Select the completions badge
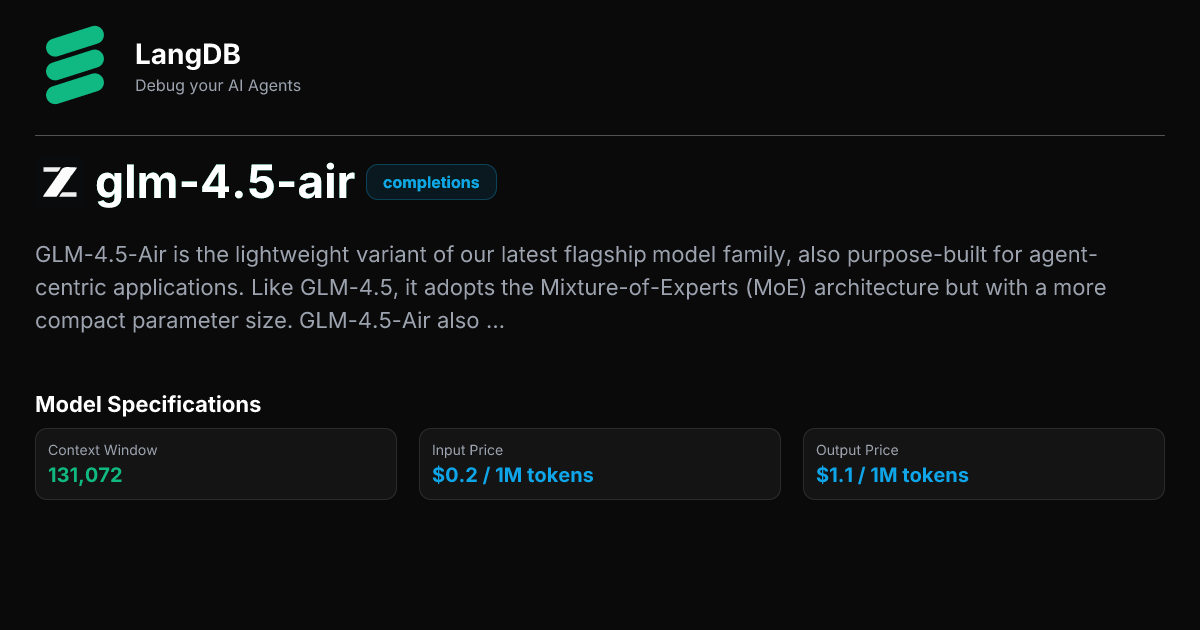The image size is (1200, 630). [x=431, y=182]
